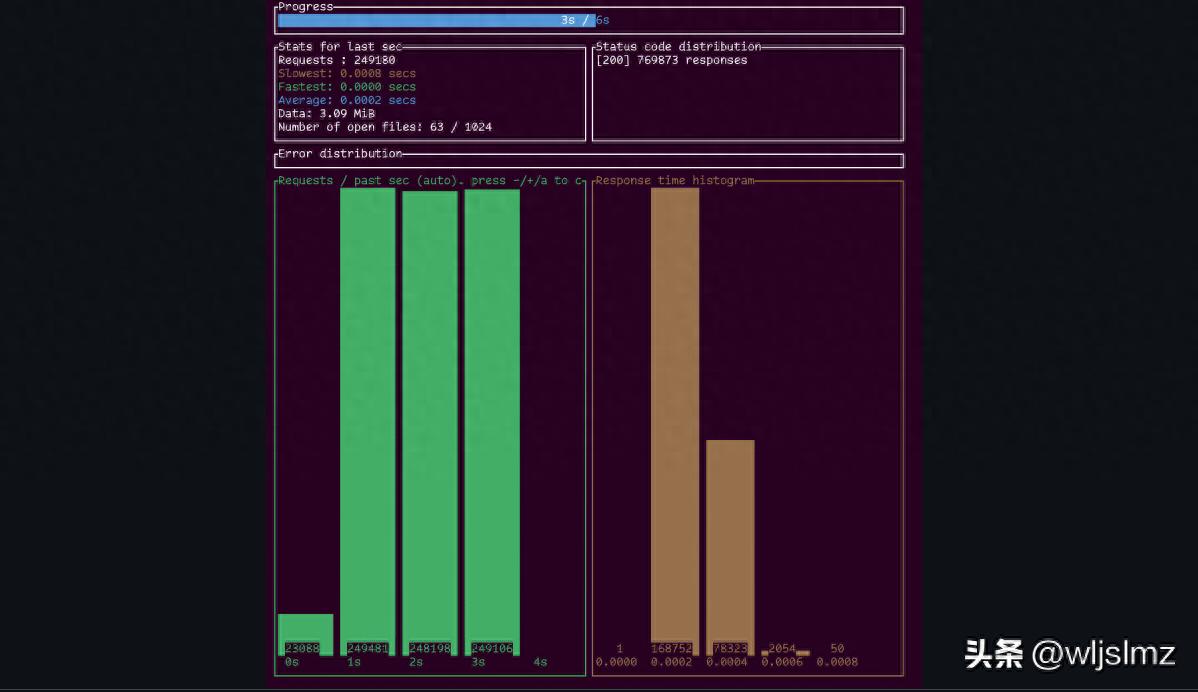Click the histogram bar labeled 78323
The image size is (1198, 692).
(730, 547)
